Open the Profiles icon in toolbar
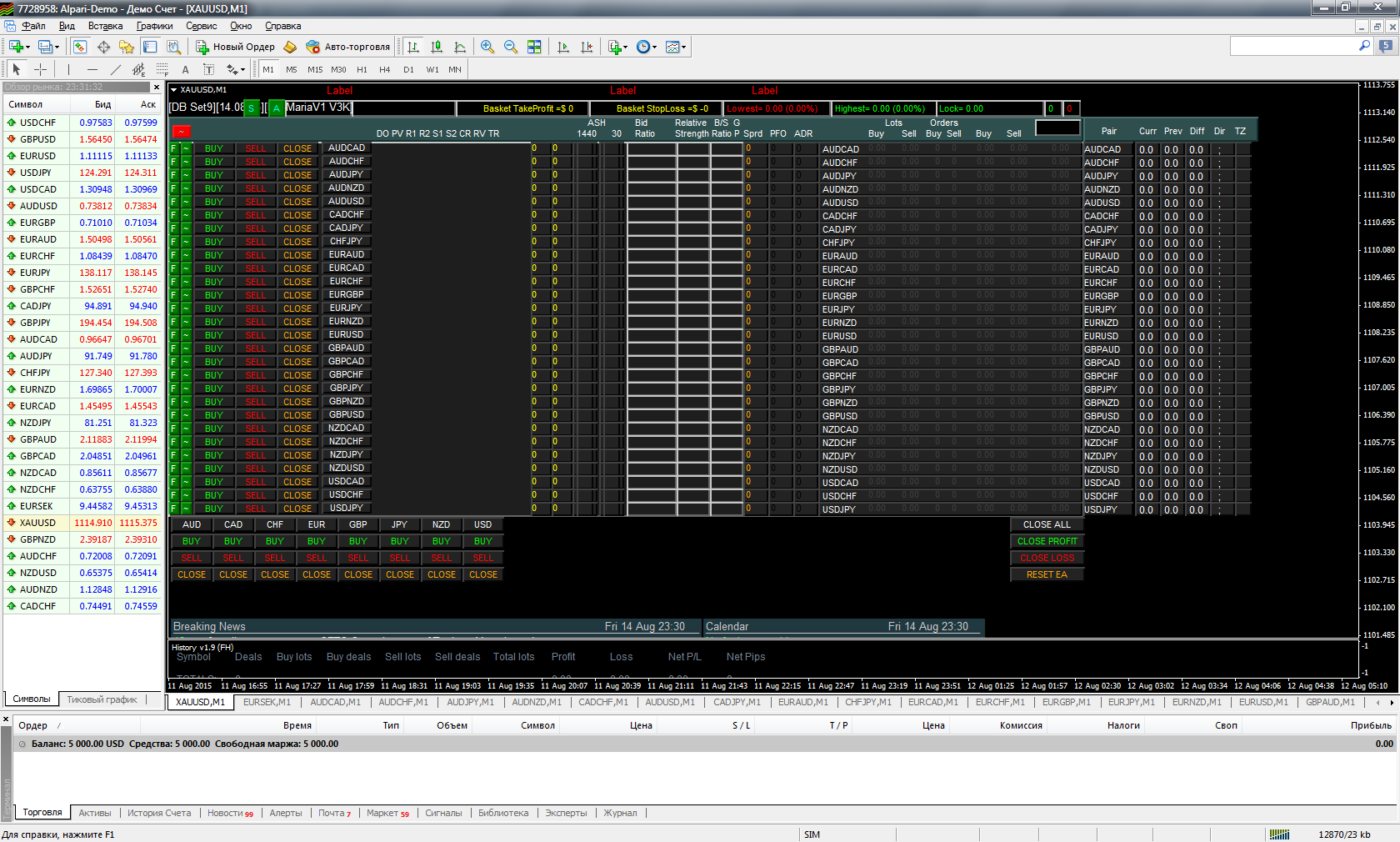 (46, 47)
